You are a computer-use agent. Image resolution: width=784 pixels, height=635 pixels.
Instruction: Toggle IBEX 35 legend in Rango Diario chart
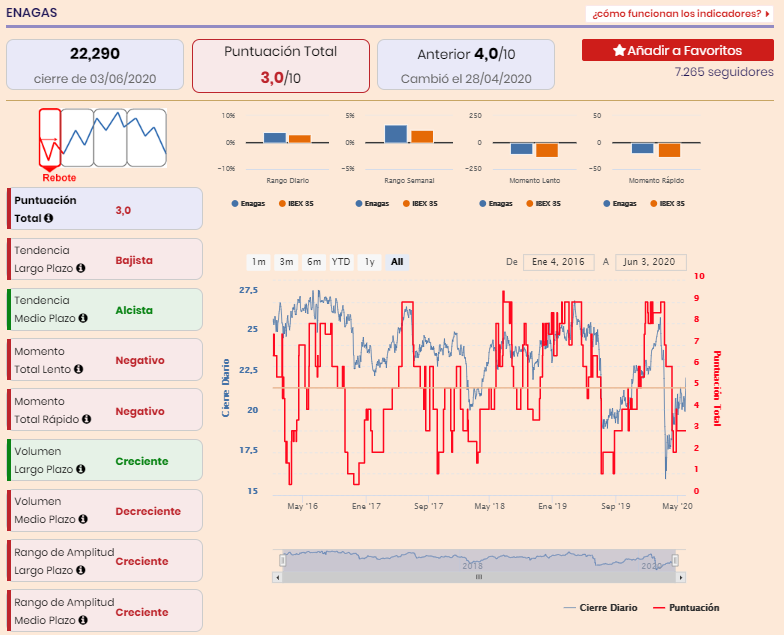point(296,204)
